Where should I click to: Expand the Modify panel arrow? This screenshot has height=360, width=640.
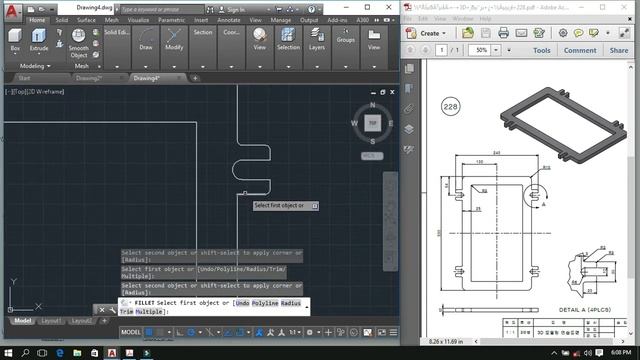(174, 67)
